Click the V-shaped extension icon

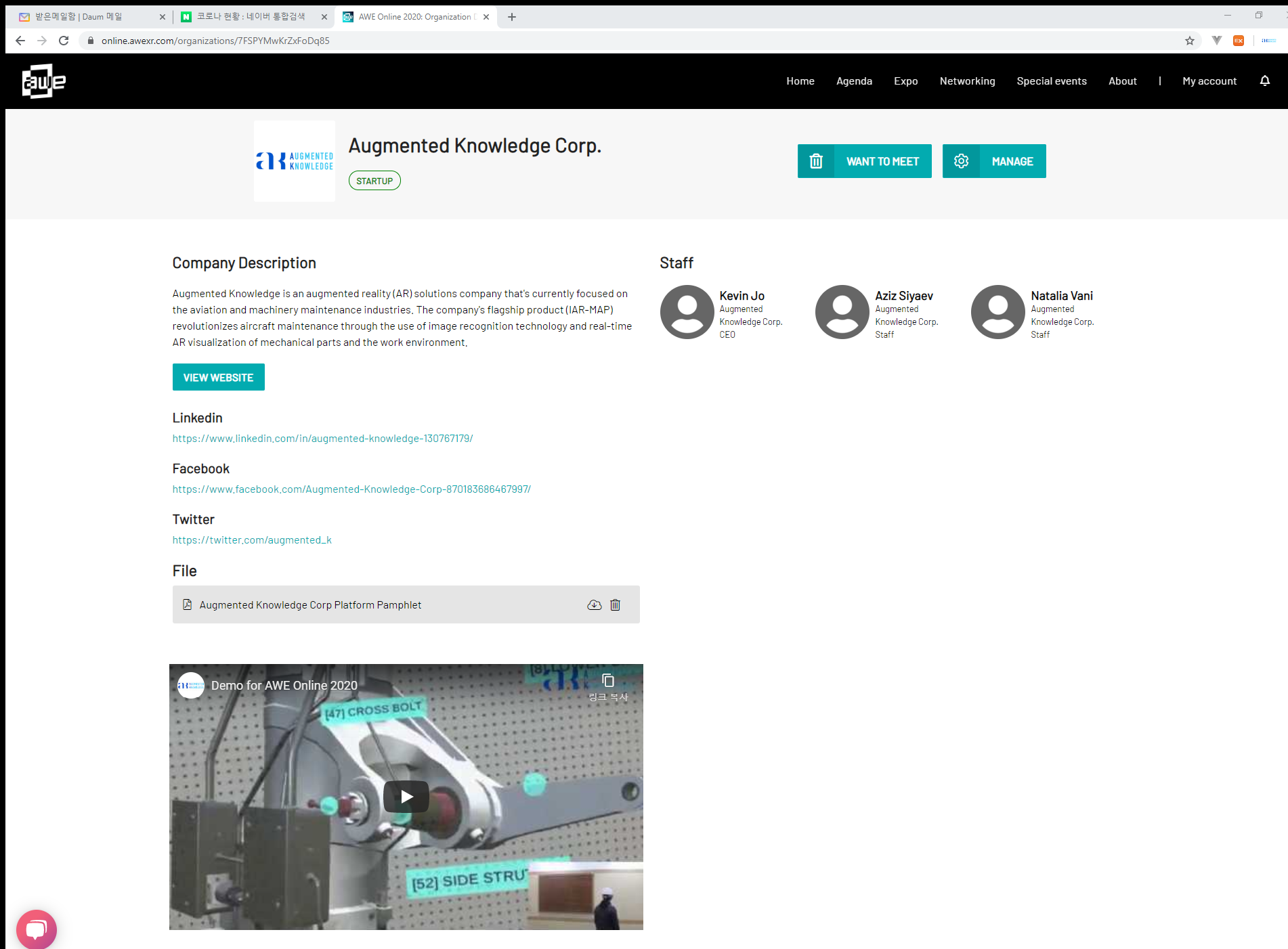[1217, 41]
